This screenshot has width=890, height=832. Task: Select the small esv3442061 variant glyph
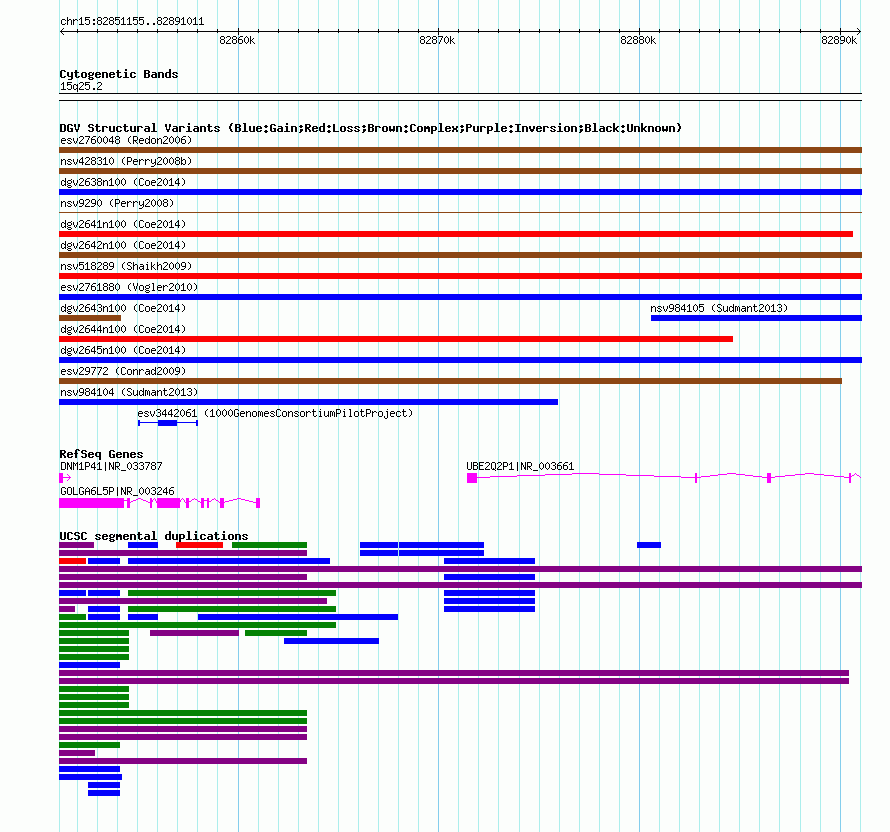167,423
